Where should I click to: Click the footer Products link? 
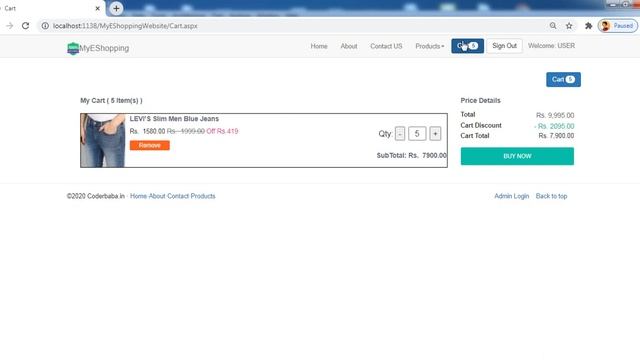coord(203,196)
